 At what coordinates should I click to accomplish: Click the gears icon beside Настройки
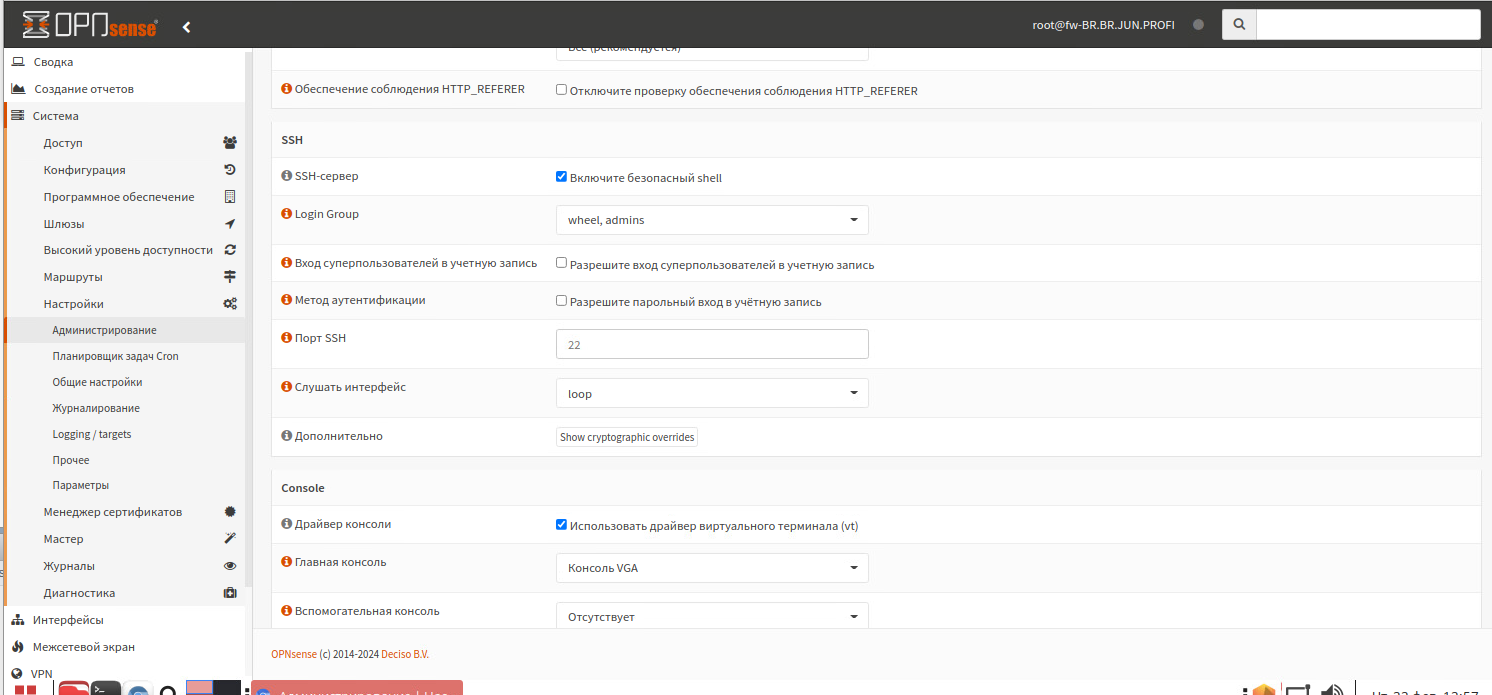230,304
